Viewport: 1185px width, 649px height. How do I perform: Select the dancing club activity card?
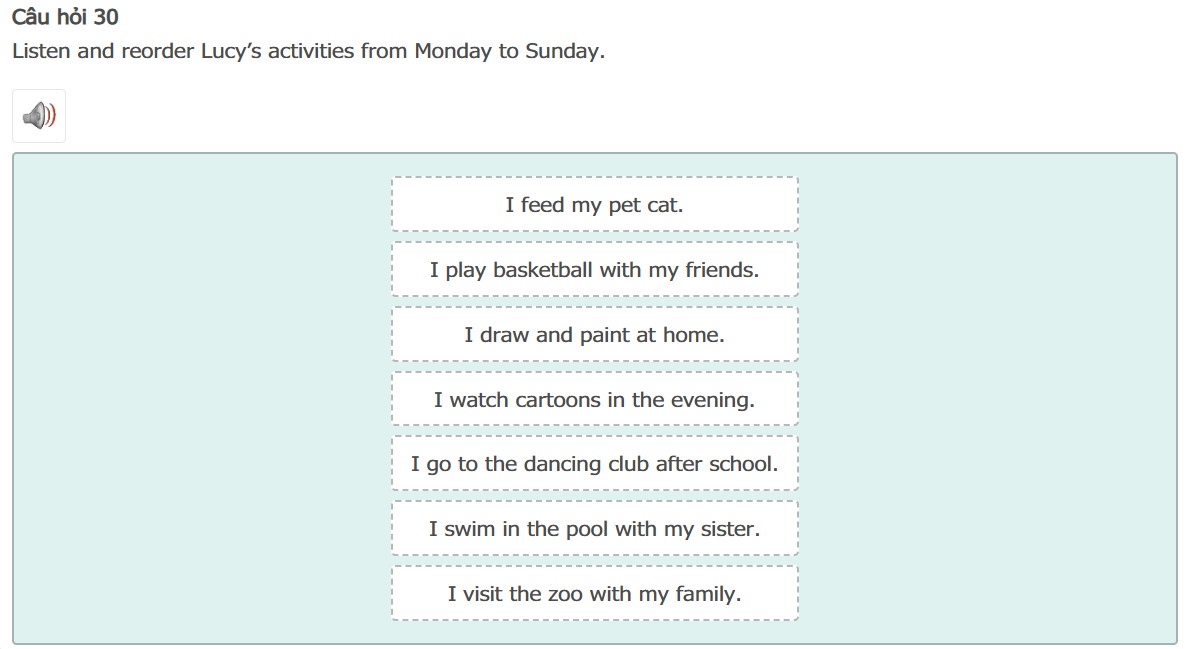tap(594, 464)
